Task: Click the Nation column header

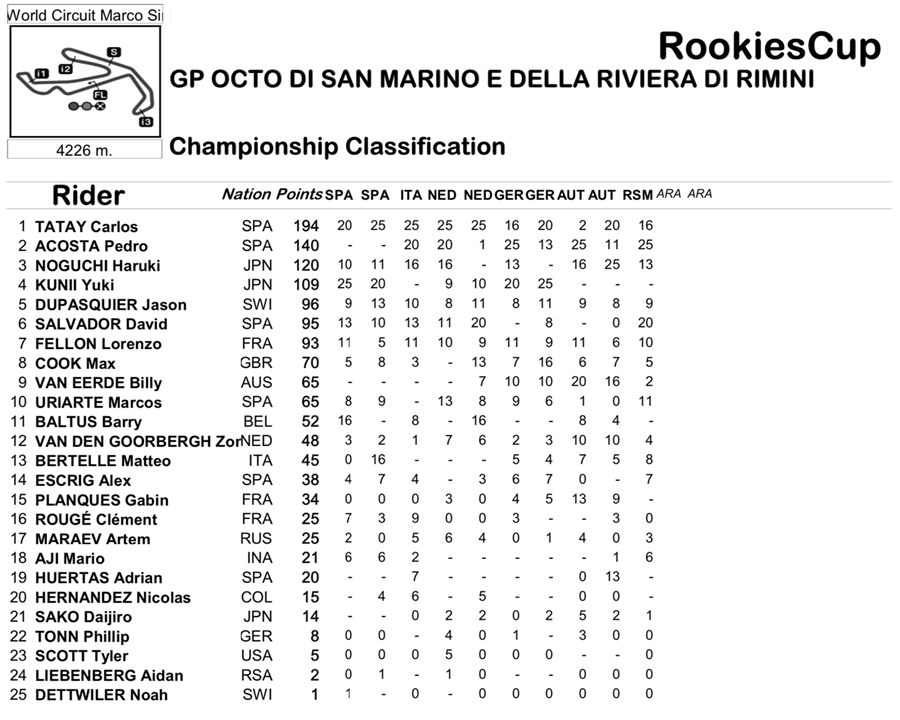Action: [246, 194]
